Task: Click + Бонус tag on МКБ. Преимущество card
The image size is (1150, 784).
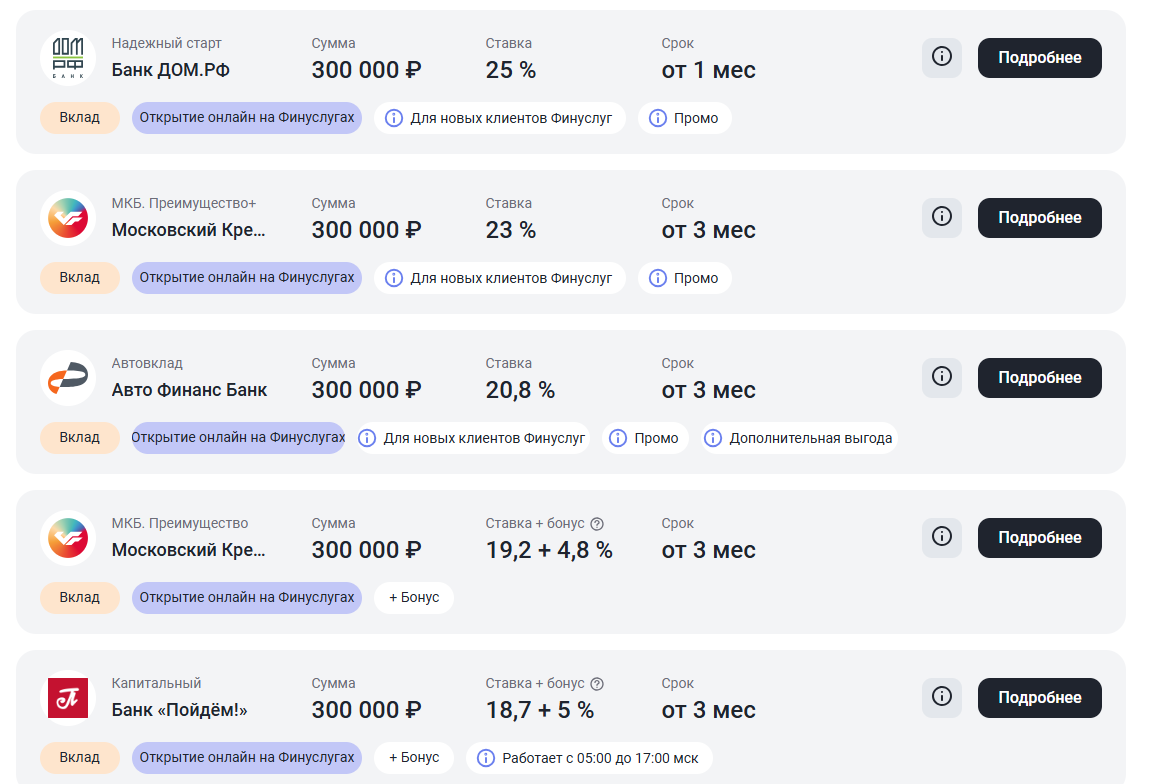Action: [414, 598]
